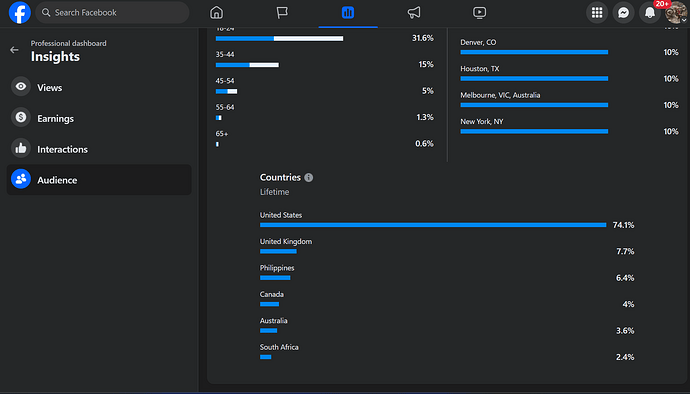Select the Professional dashboard chart icon
The width and height of the screenshot is (690, 394).
[x=348, y=12]
